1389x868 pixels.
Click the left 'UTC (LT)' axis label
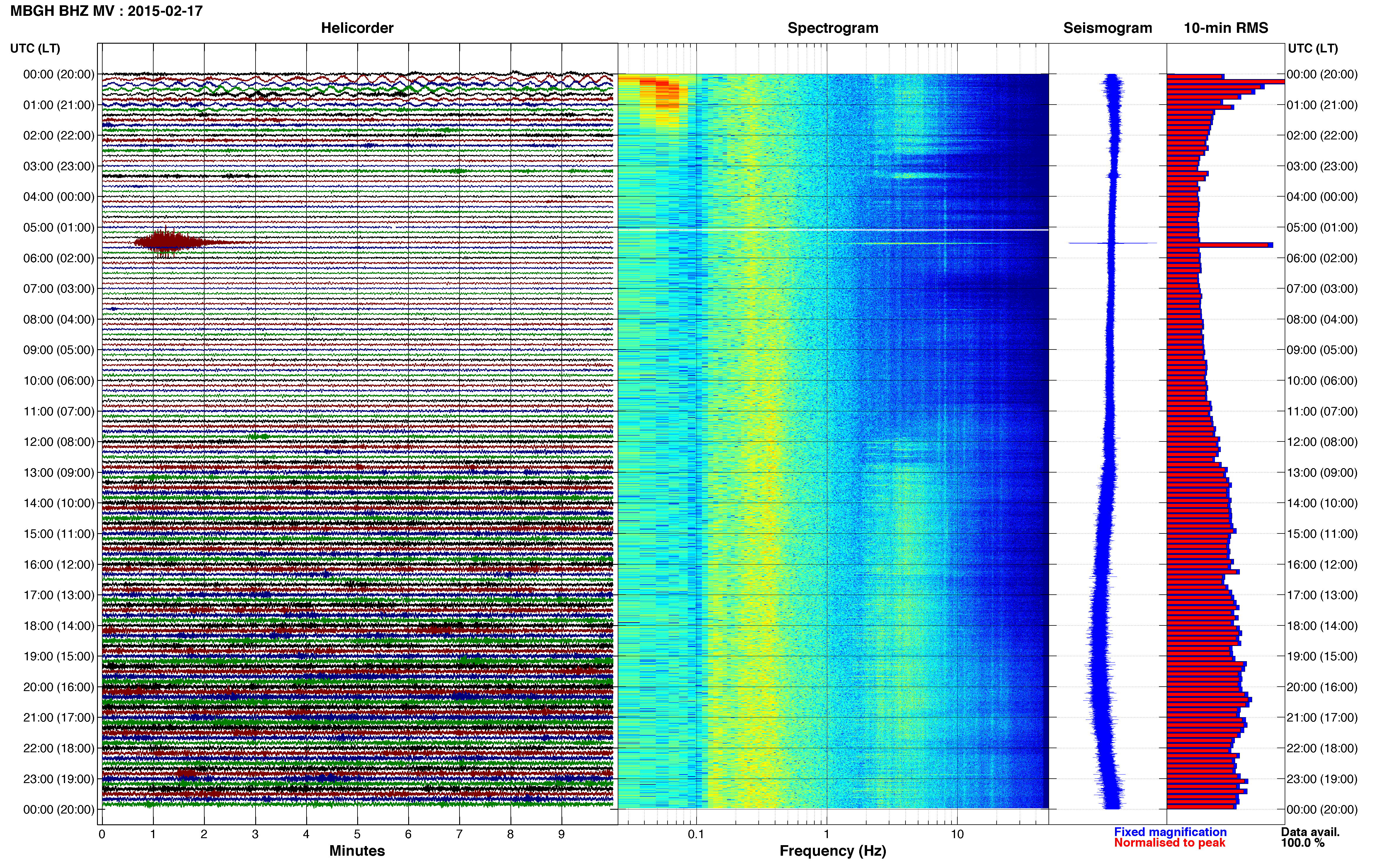point(35,48)
